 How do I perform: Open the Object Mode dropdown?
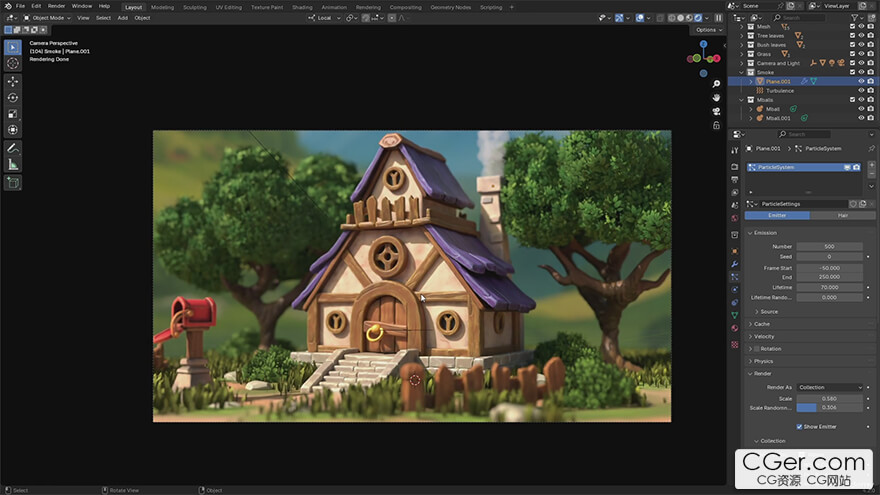46,18
